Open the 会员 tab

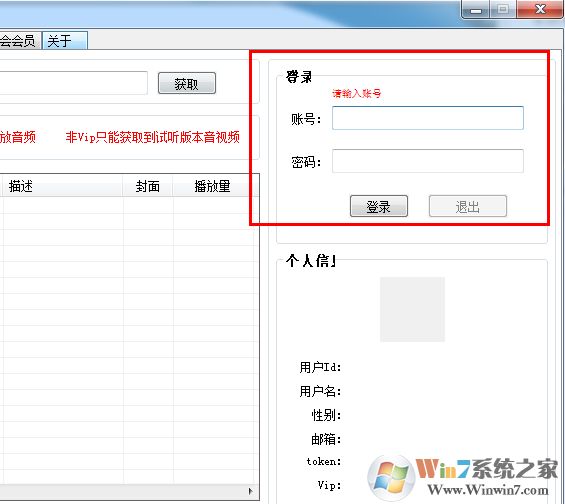tap(21, 41)
